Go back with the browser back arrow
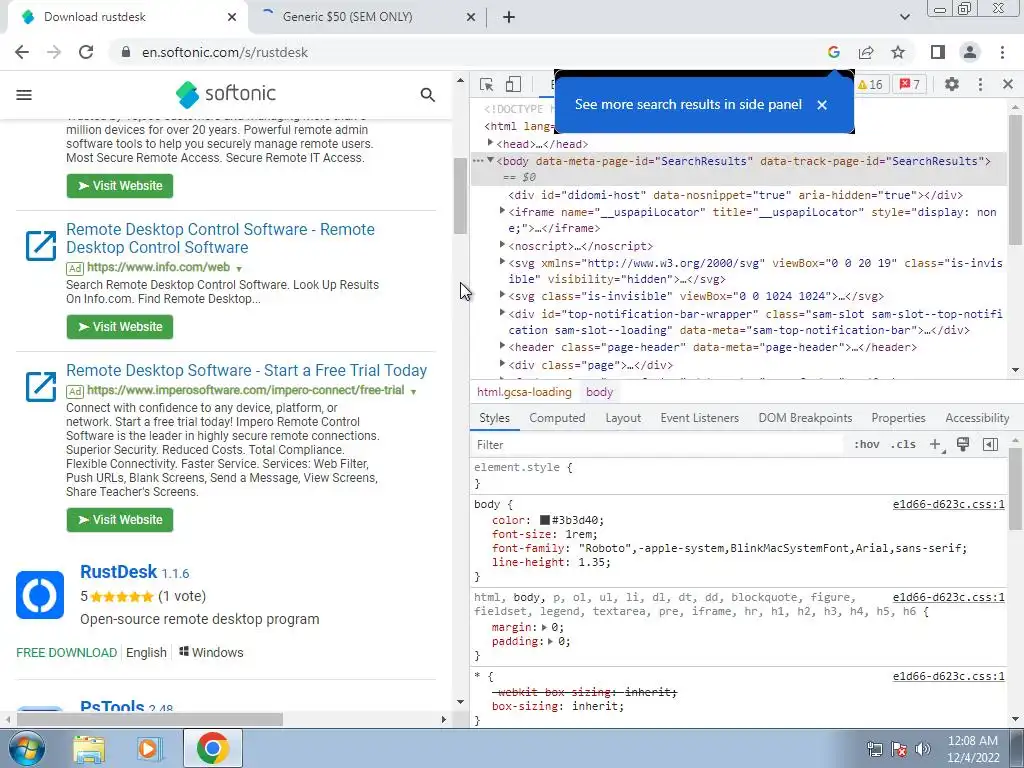Viewport: 1024px width, 768px height. point(22,52)
